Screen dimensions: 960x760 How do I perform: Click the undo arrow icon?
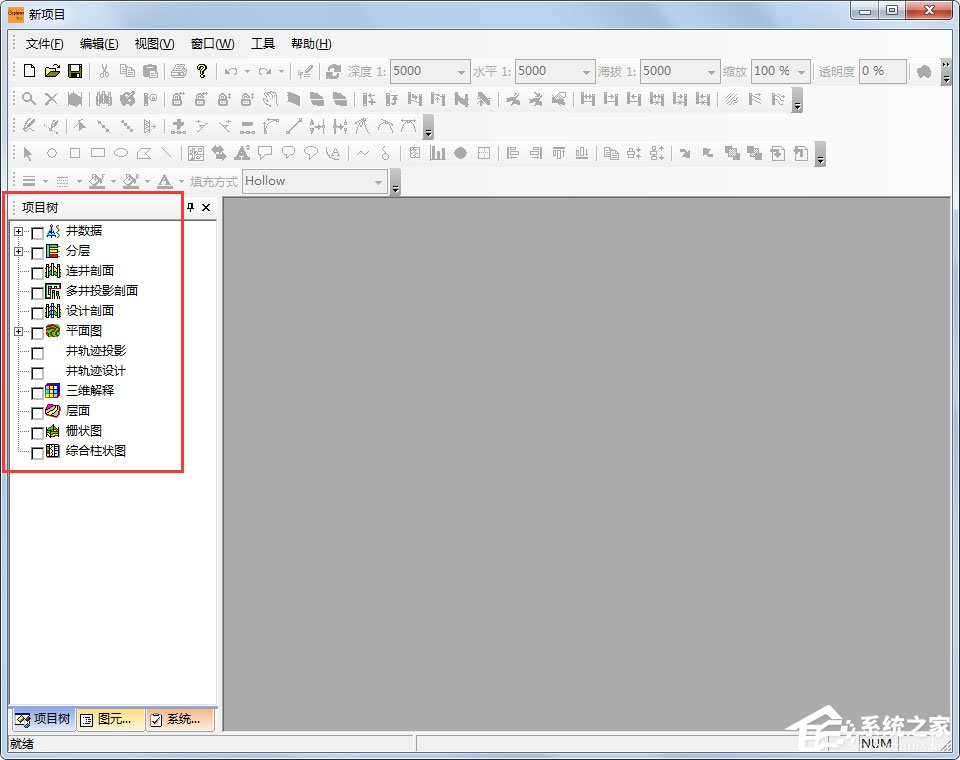click(231, 71)
